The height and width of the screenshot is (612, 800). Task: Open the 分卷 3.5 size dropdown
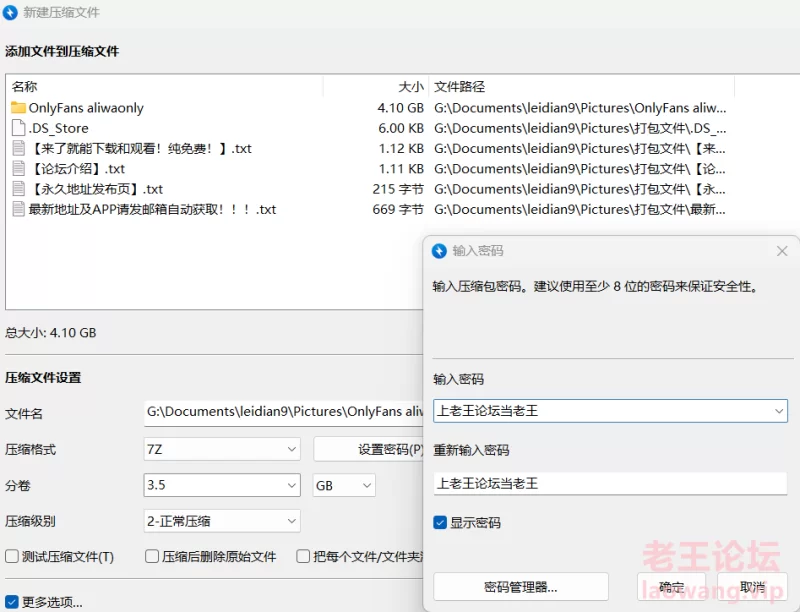pyautogui.click(x=222, y=485)
